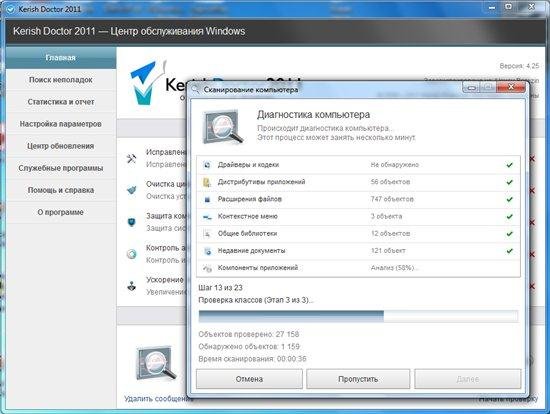Click the disabled Далее button

[468, 379]
